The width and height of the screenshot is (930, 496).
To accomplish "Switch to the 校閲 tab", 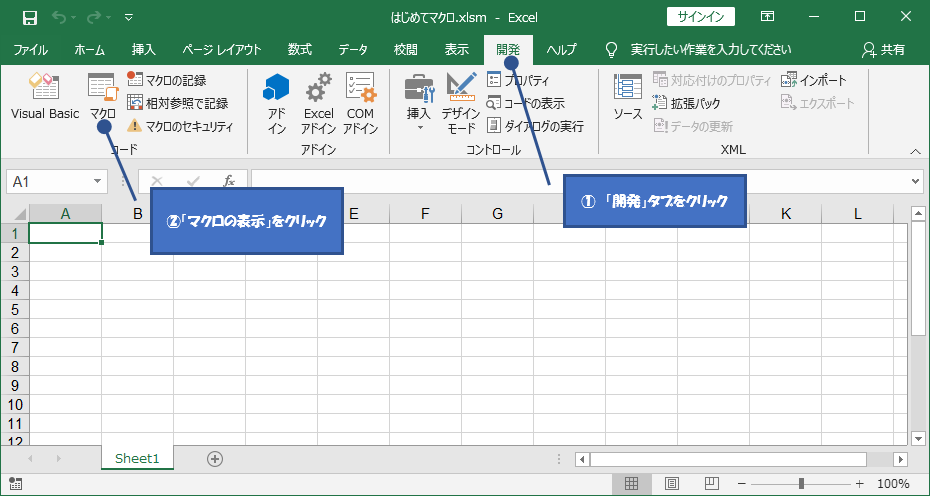I will [x=406, y=50].
